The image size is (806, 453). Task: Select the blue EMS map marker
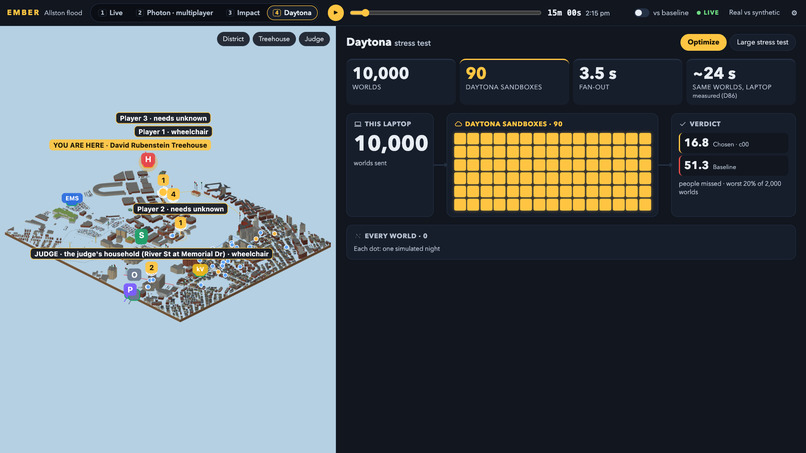click(72, 198)
